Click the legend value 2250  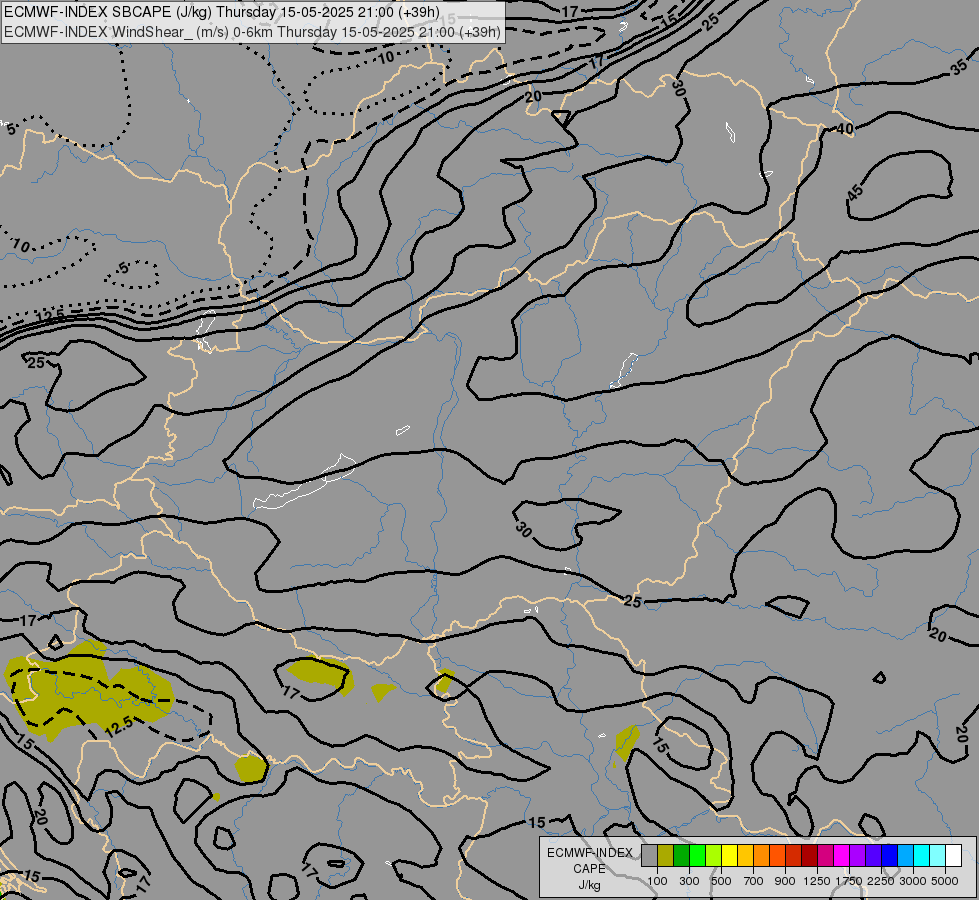(880, 881)
